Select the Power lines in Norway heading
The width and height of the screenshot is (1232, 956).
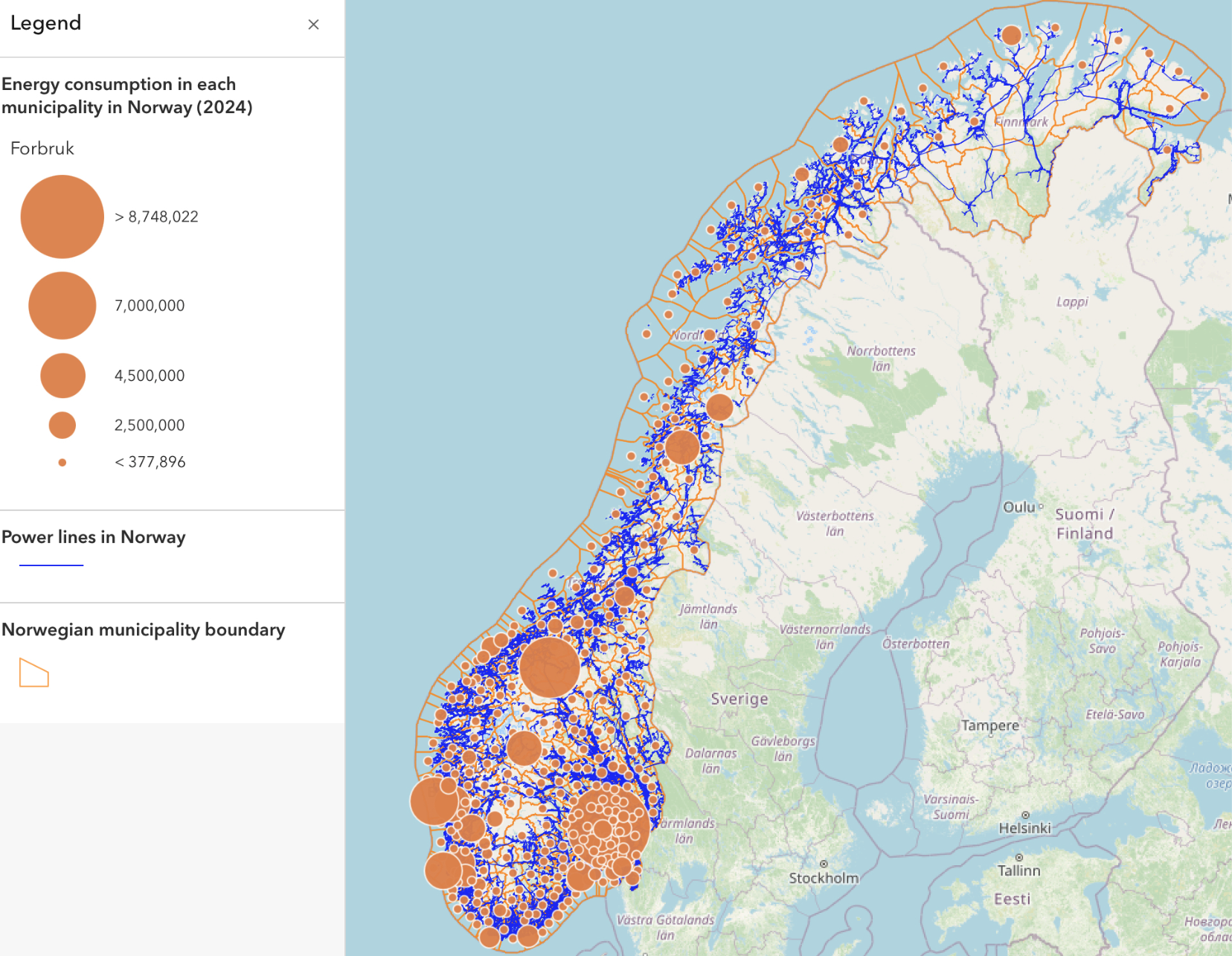click(94, 537)
